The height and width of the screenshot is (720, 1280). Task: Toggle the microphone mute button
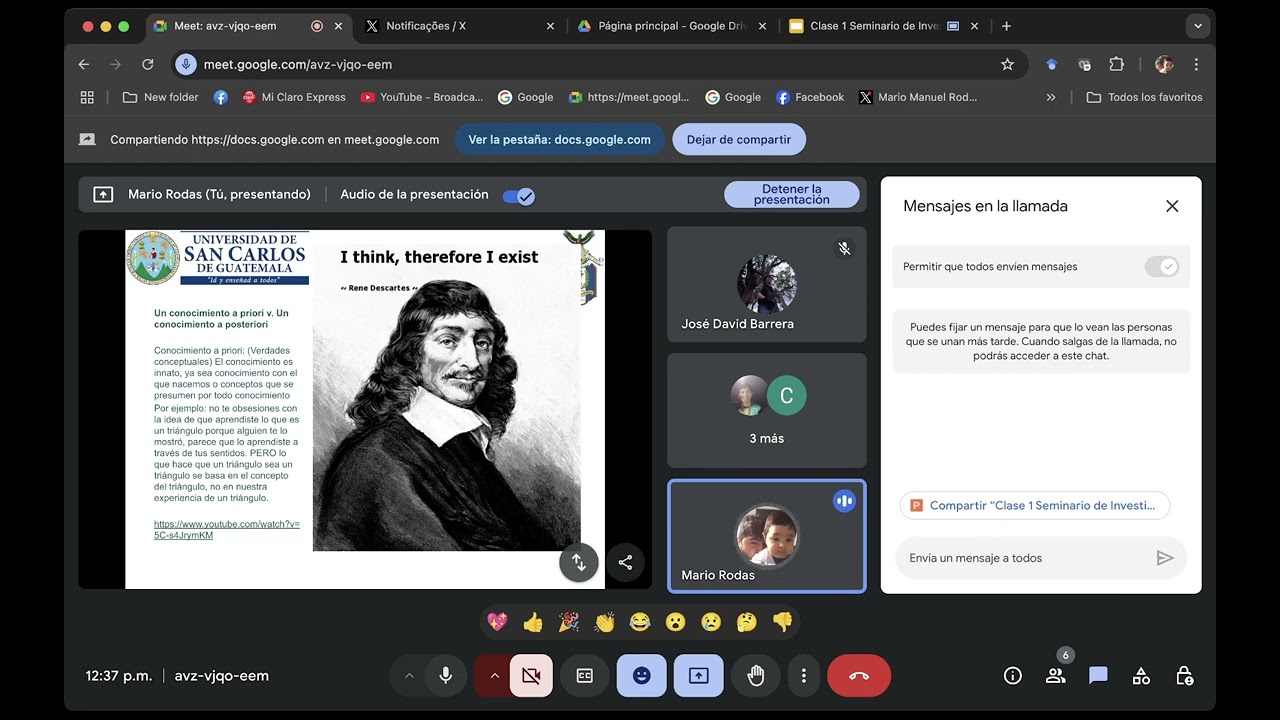point(446,676)
